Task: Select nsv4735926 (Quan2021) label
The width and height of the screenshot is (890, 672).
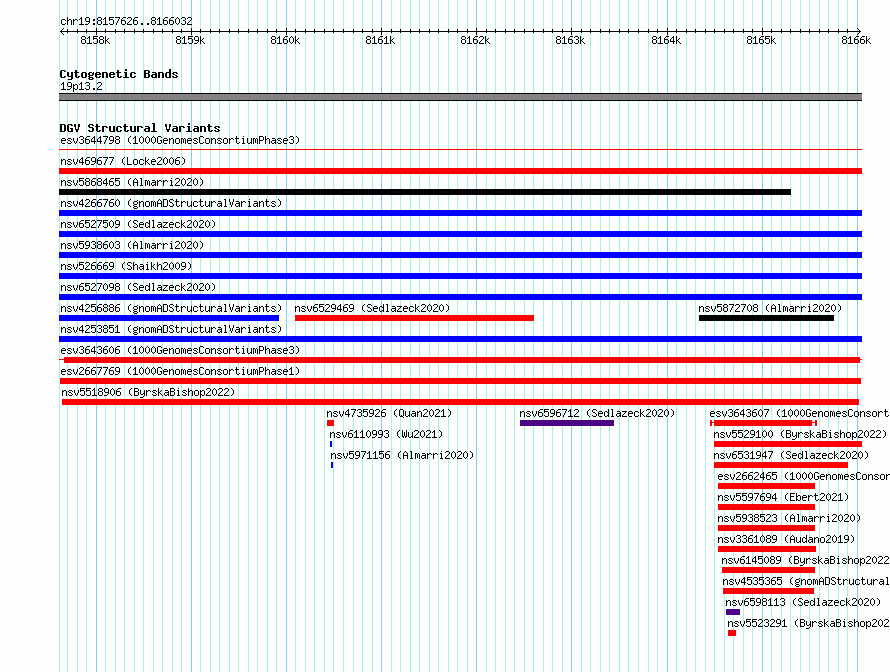Action: click(389, 413)
